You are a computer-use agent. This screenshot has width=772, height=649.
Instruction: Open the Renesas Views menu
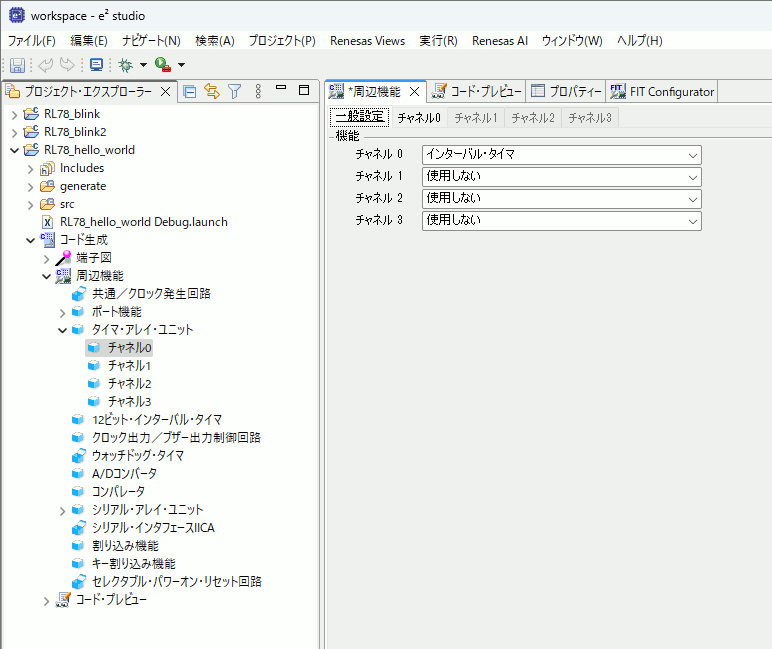pyautogui.click(x=368, y=41)
